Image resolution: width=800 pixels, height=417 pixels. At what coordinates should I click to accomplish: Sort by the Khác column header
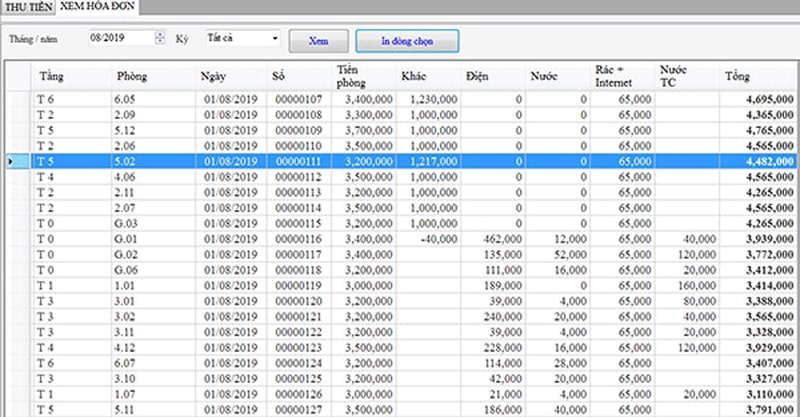click(x=428, y=76)
